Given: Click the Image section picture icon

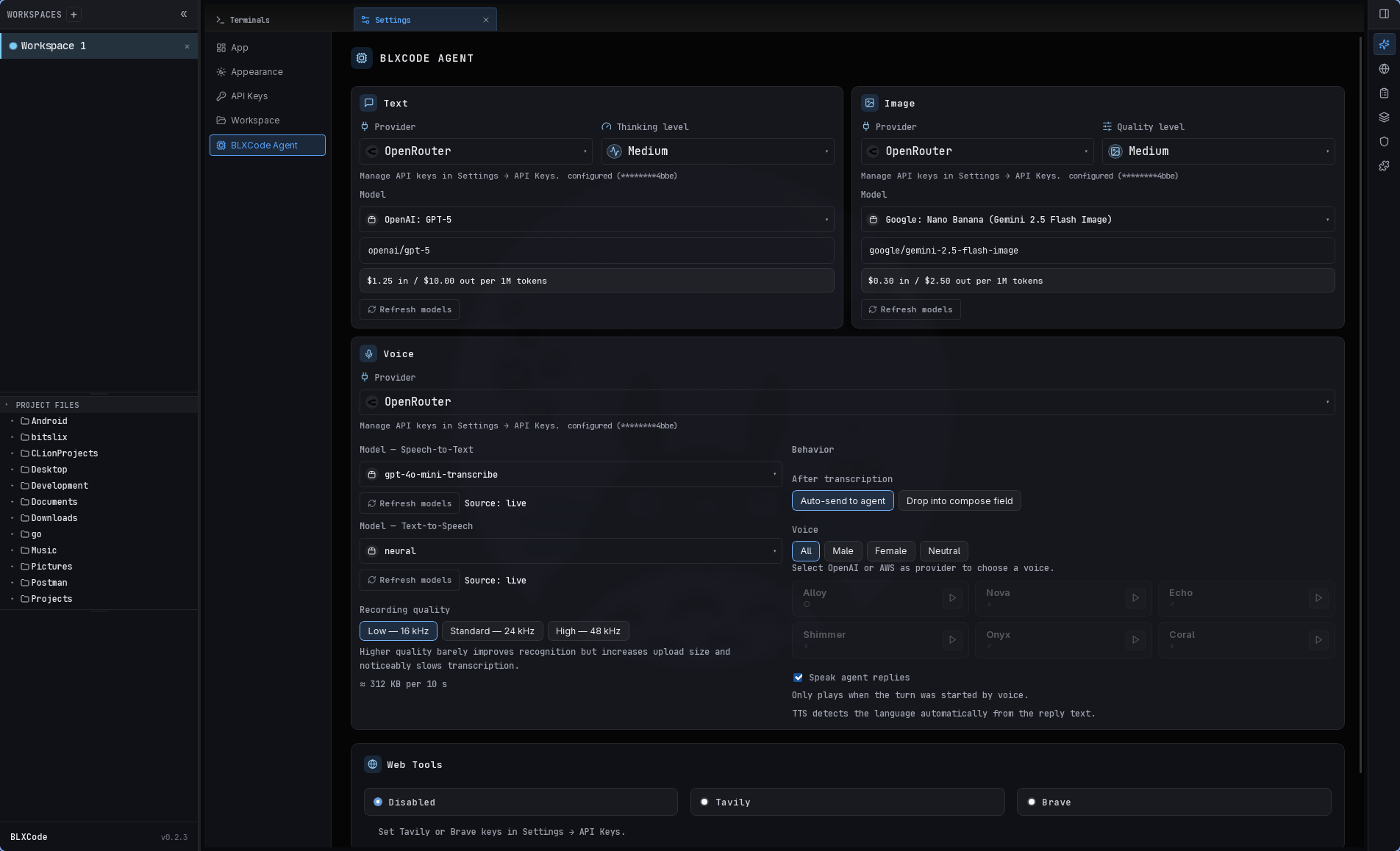Looking at the screenshot, I should click(x=870, y=103).
